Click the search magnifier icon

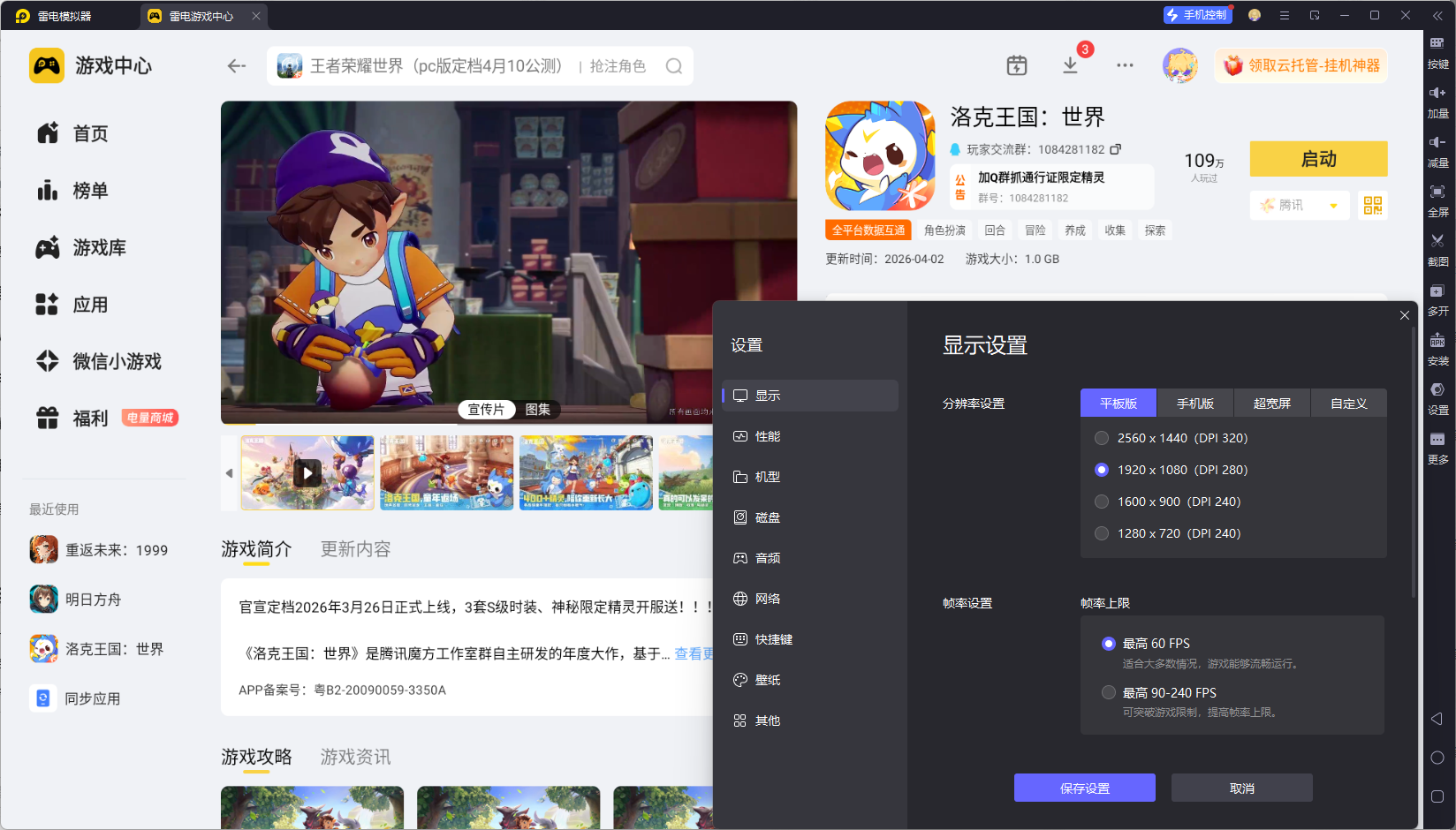pyautogui.click(x=674, y=66)
